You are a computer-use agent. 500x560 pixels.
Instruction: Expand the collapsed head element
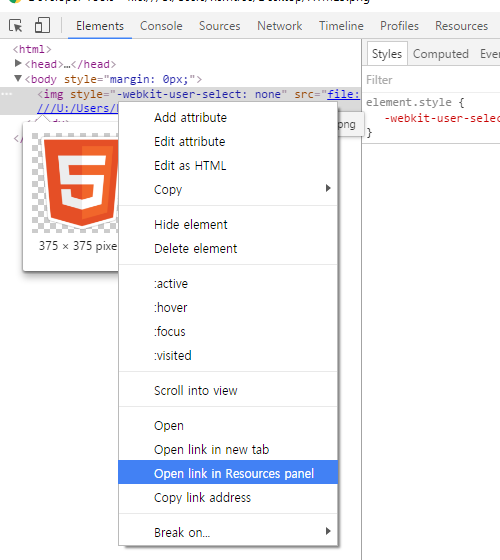18,64
